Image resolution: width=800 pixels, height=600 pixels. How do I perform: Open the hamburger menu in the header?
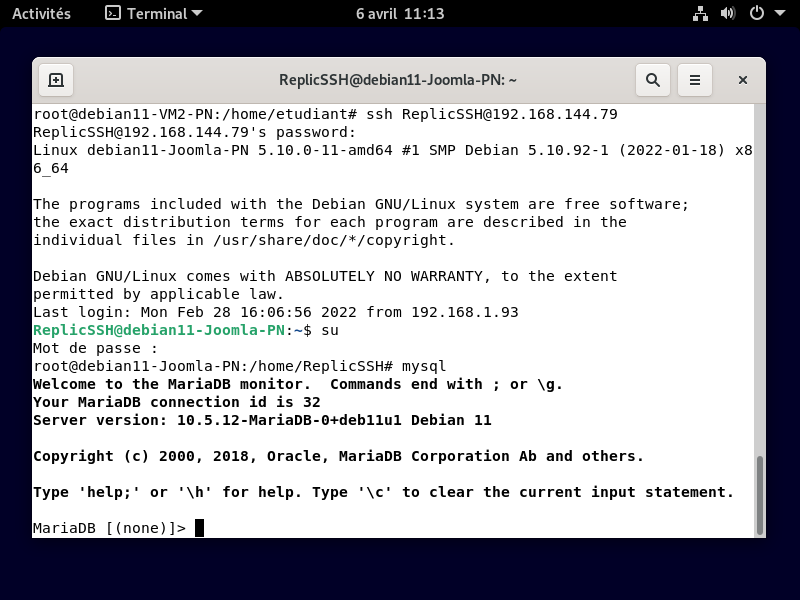695,80
